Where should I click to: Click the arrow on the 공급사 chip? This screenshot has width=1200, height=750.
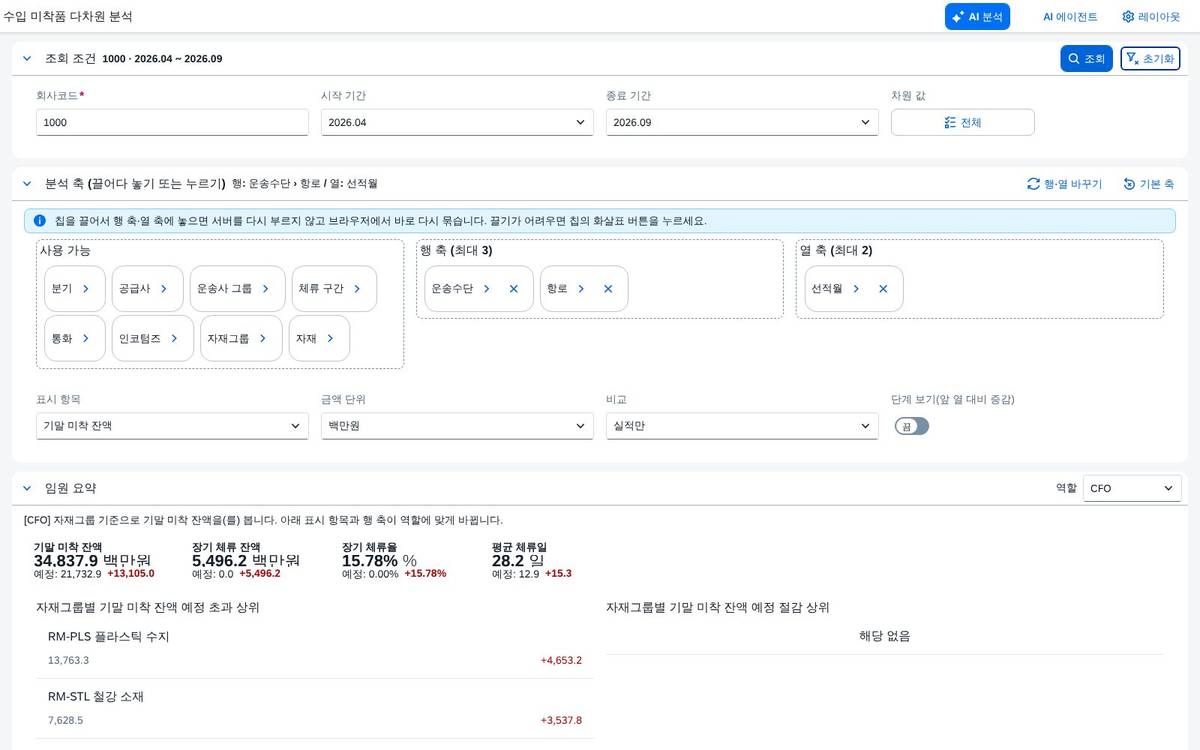pos(164,288)
